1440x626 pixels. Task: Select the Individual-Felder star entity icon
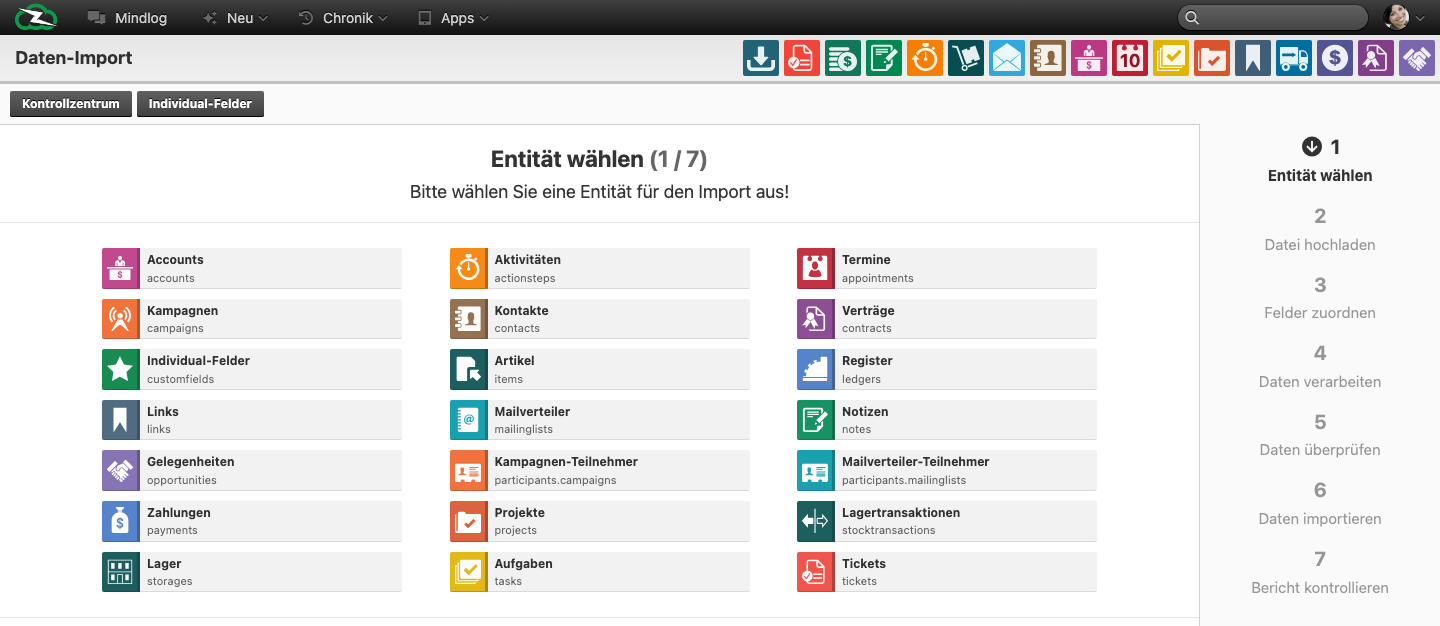pyautogui.click(x=121, y=369)
